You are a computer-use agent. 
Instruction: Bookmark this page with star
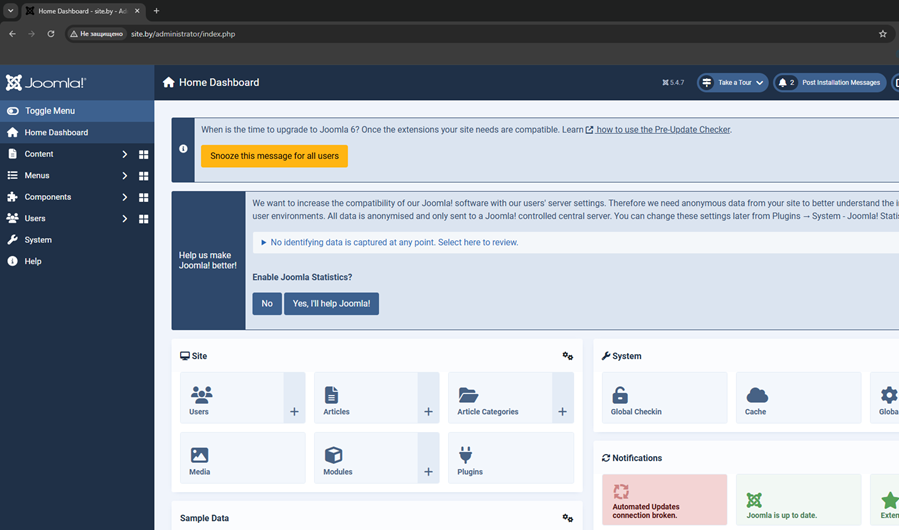883,34
